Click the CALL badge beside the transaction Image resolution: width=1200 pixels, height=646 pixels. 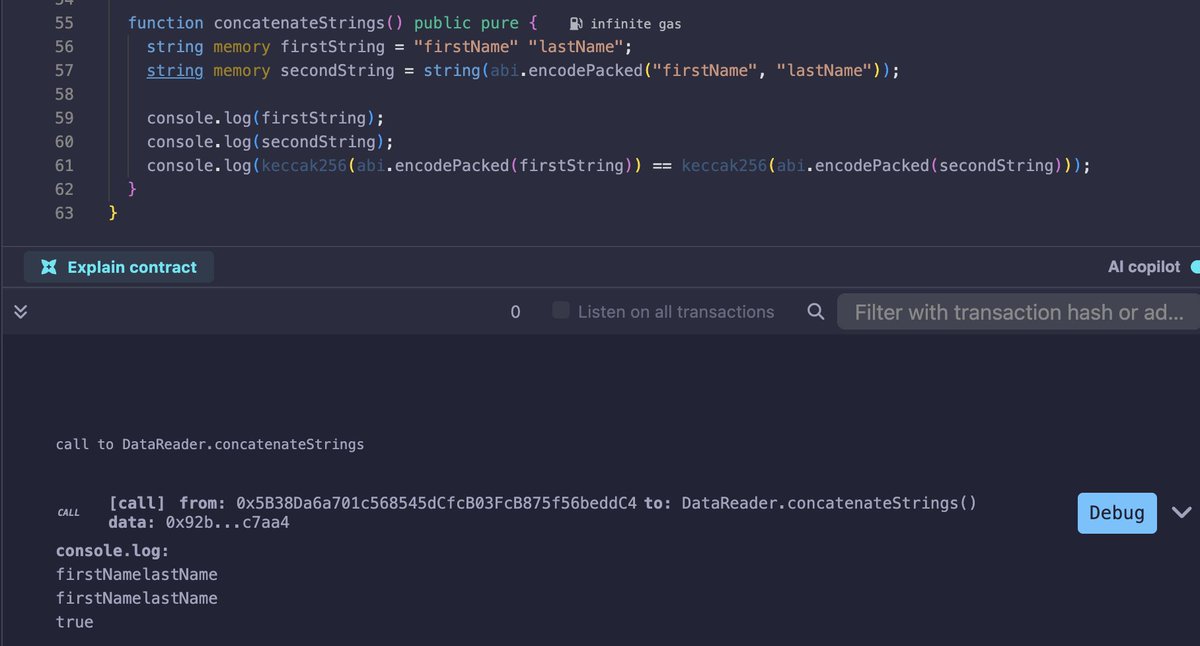point(68,512)
